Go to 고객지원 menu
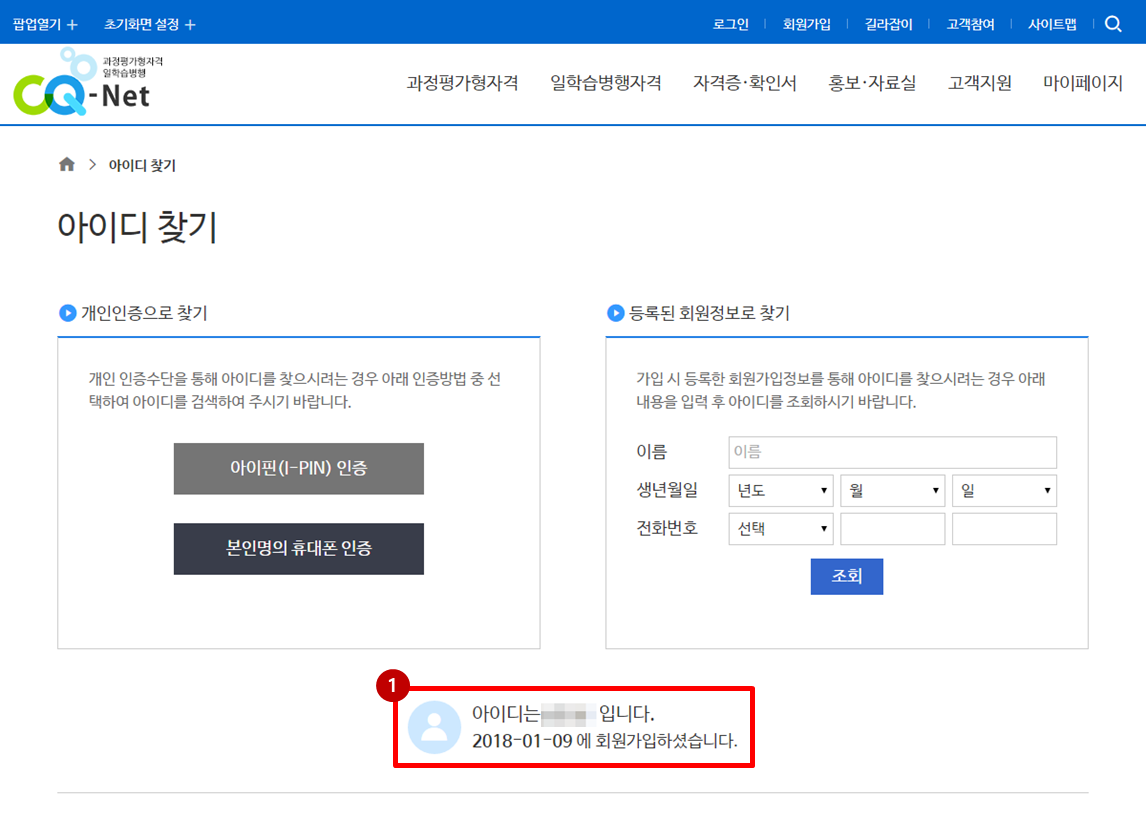Viewport: 1146px width, 840px height. point(980,83)
